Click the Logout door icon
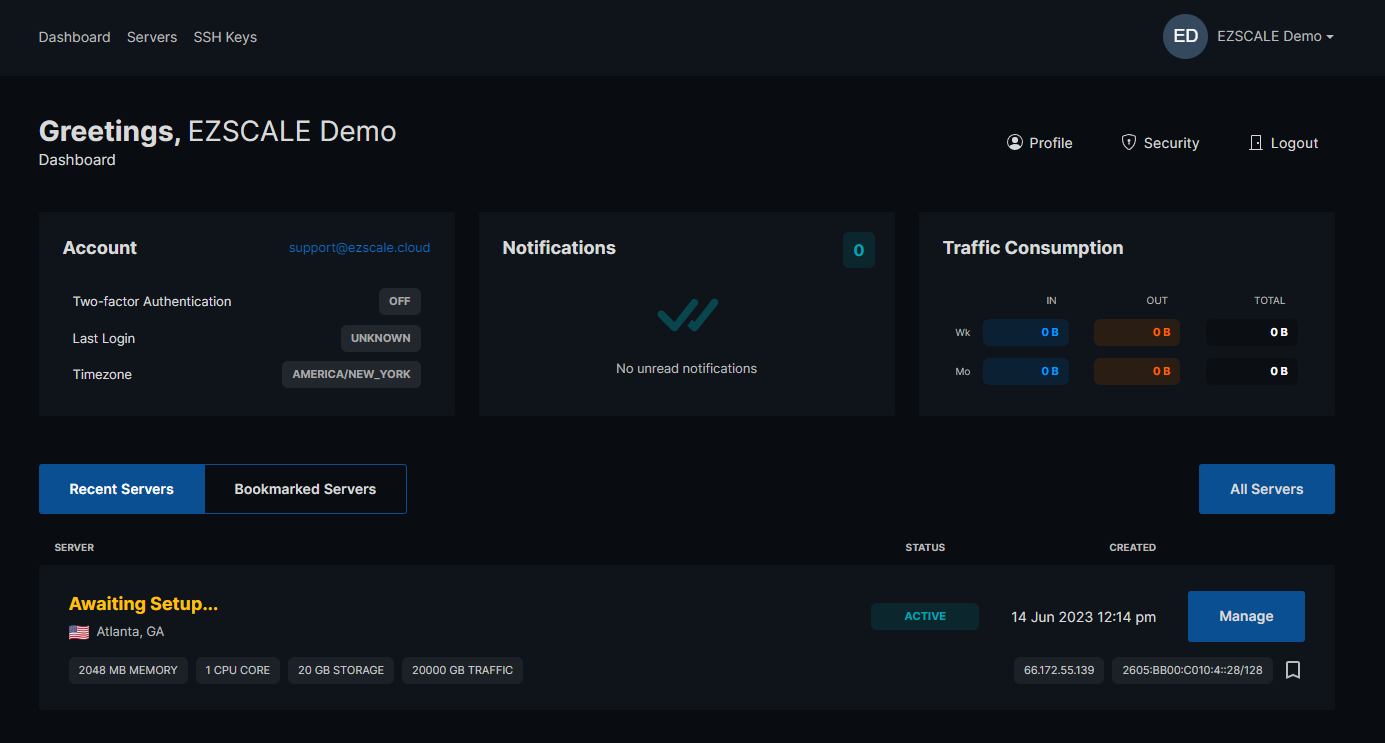Image resolution: width=1385 pixels, height=743 pixels. [x=1256, y=143]
